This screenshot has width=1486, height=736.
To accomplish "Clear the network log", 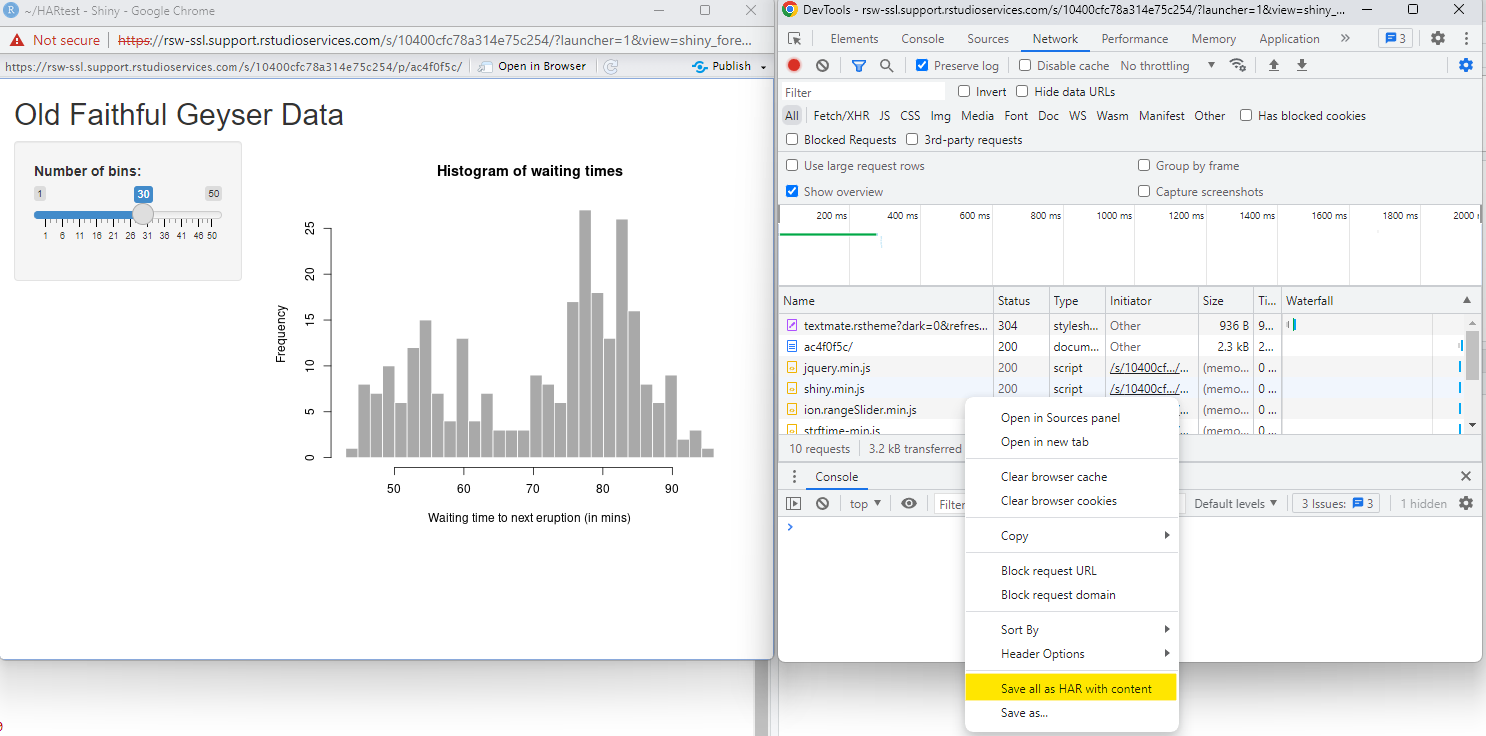I will pyautogui.click(x=822, y=66).
